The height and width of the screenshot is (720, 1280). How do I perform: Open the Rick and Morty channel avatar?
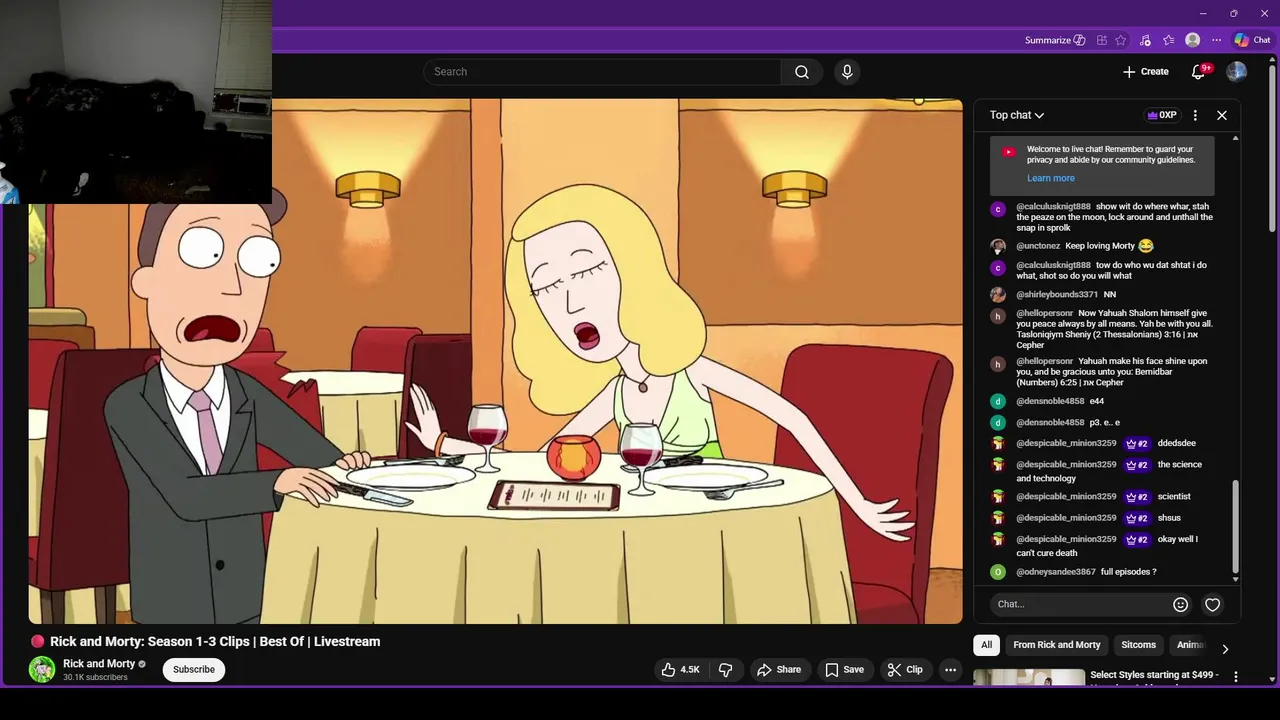pyautogui.click(x=42, y=670)
